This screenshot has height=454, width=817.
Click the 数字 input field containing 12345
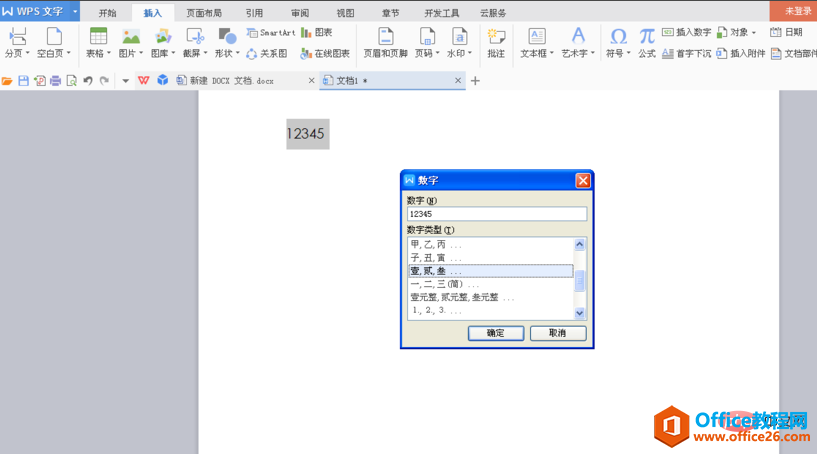(497, 214)
